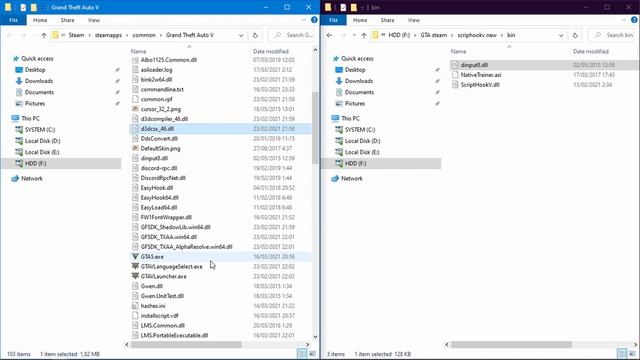This screenshot has width=640, height=360.
Task: Click 'steamapps' breadcrumb in left address bar
Action: point(108,36)
